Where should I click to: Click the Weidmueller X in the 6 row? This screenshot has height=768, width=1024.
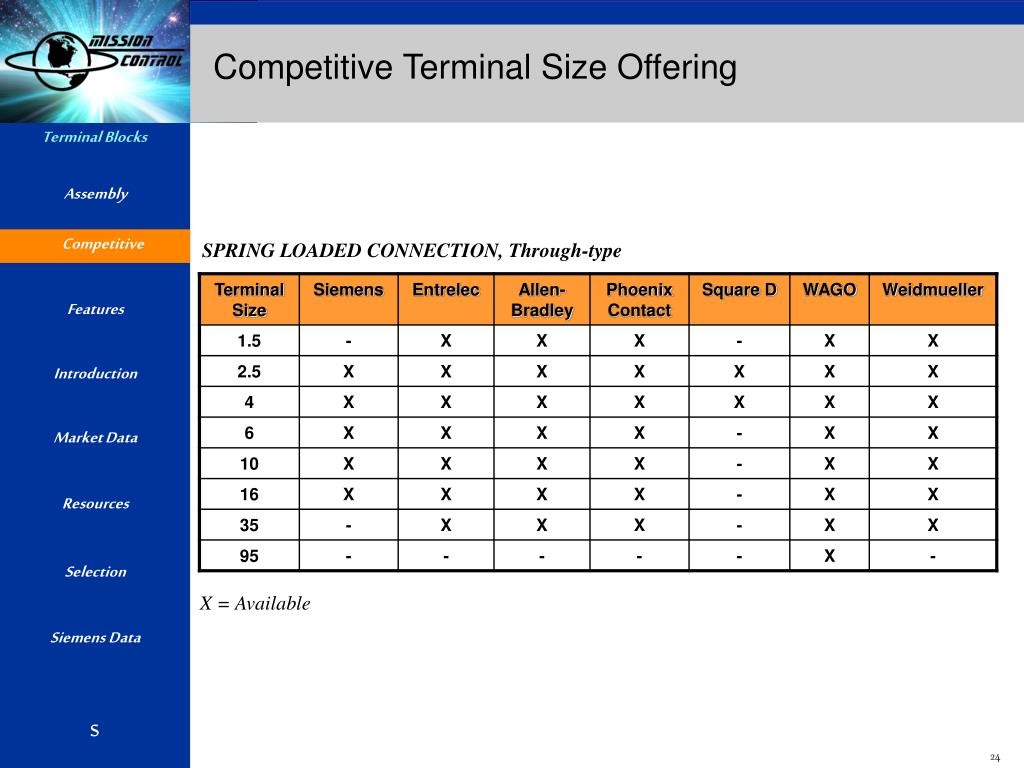point(933,433)
